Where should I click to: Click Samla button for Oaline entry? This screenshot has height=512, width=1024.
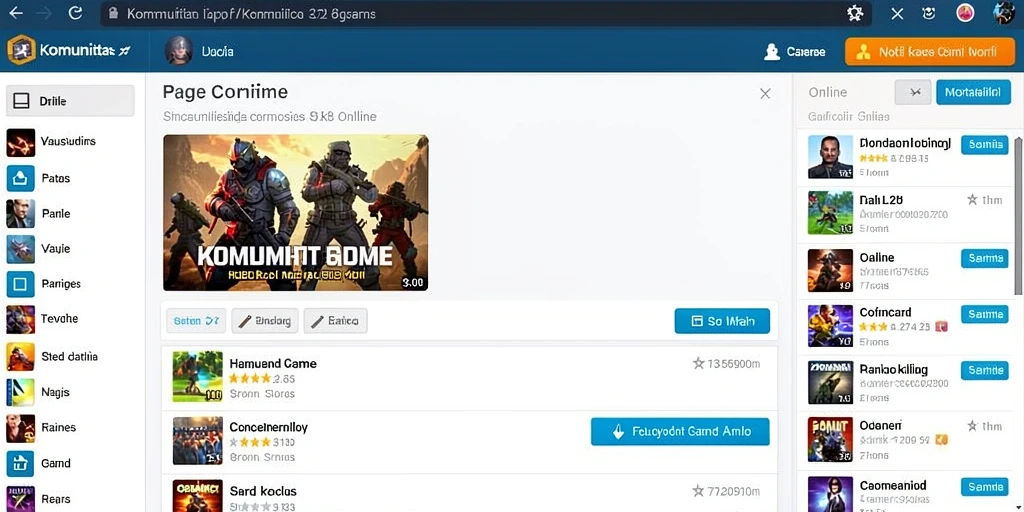984,259
